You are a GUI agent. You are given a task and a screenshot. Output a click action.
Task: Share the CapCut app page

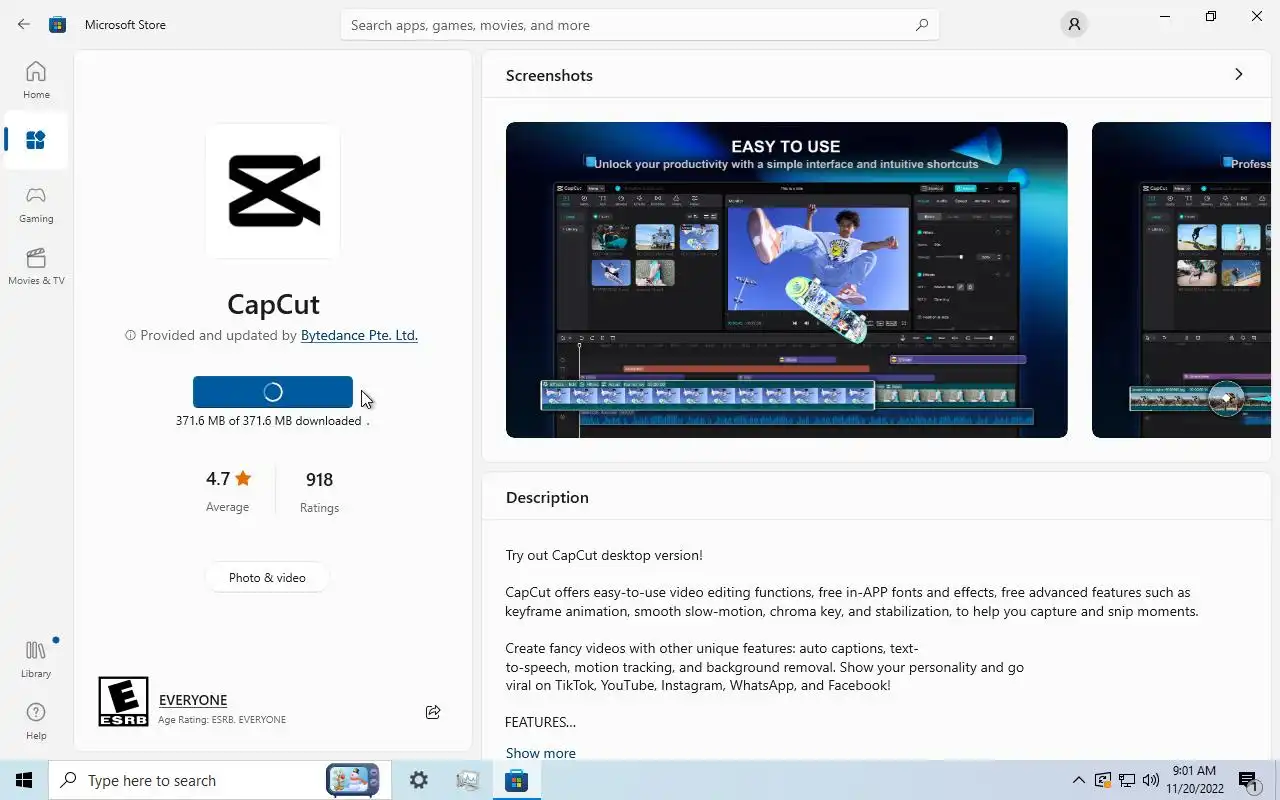coord(433,712)
